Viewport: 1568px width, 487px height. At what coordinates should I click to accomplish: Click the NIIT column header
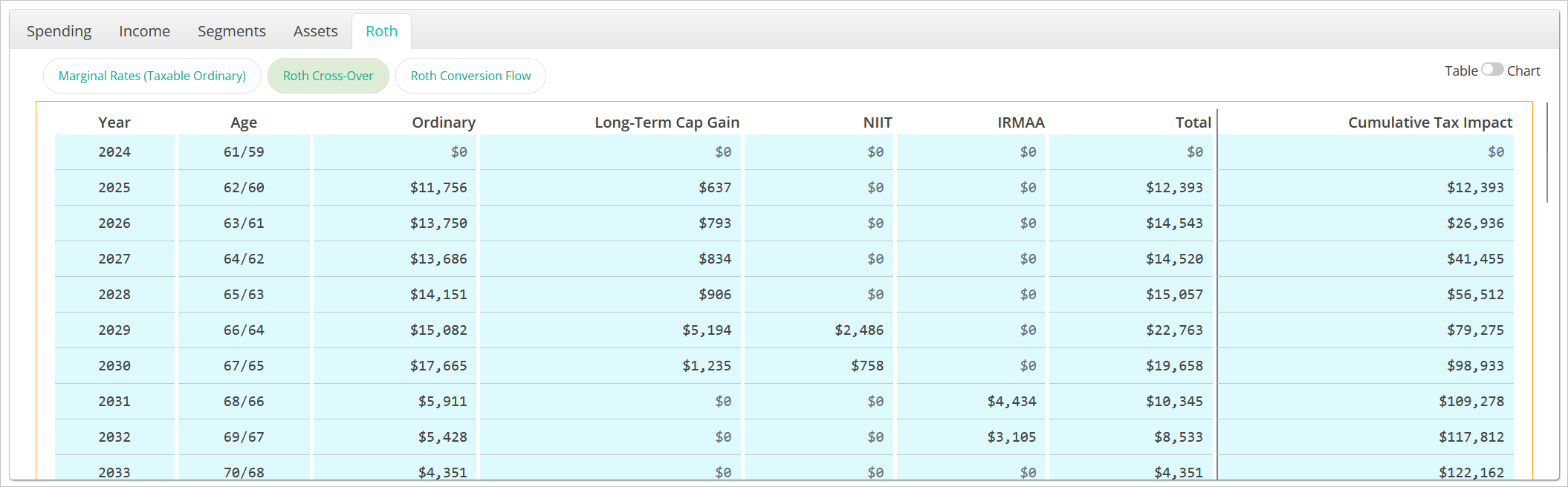coord(877,122)
